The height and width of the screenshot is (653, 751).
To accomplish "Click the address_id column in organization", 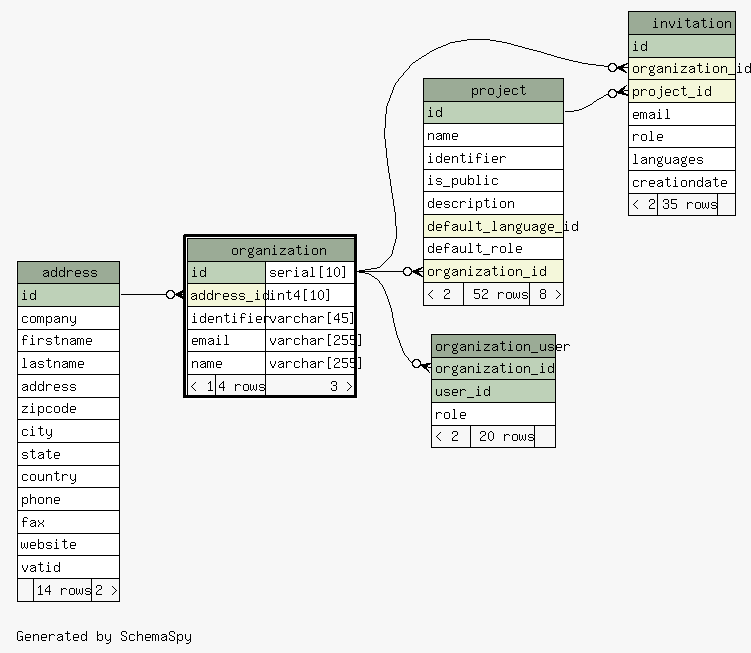I will pyautogui.click(x=227, y=295).
